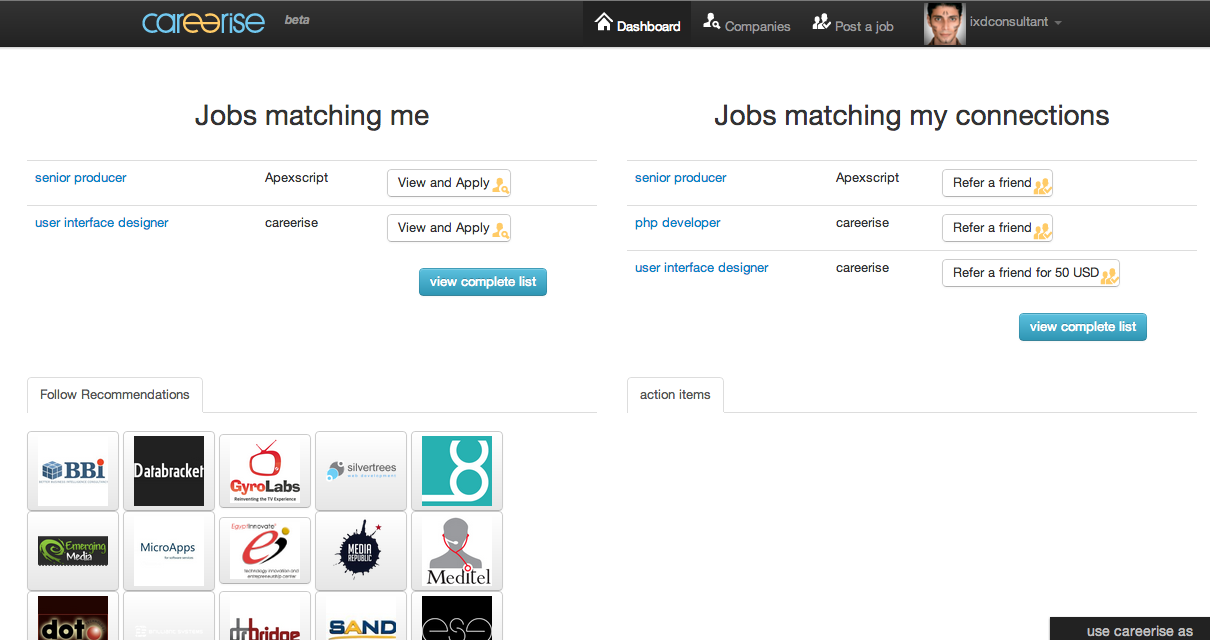This screenshot has height=640, width=1210.
Task: View and Apply for user interface designer
Action: pos(449,228)
